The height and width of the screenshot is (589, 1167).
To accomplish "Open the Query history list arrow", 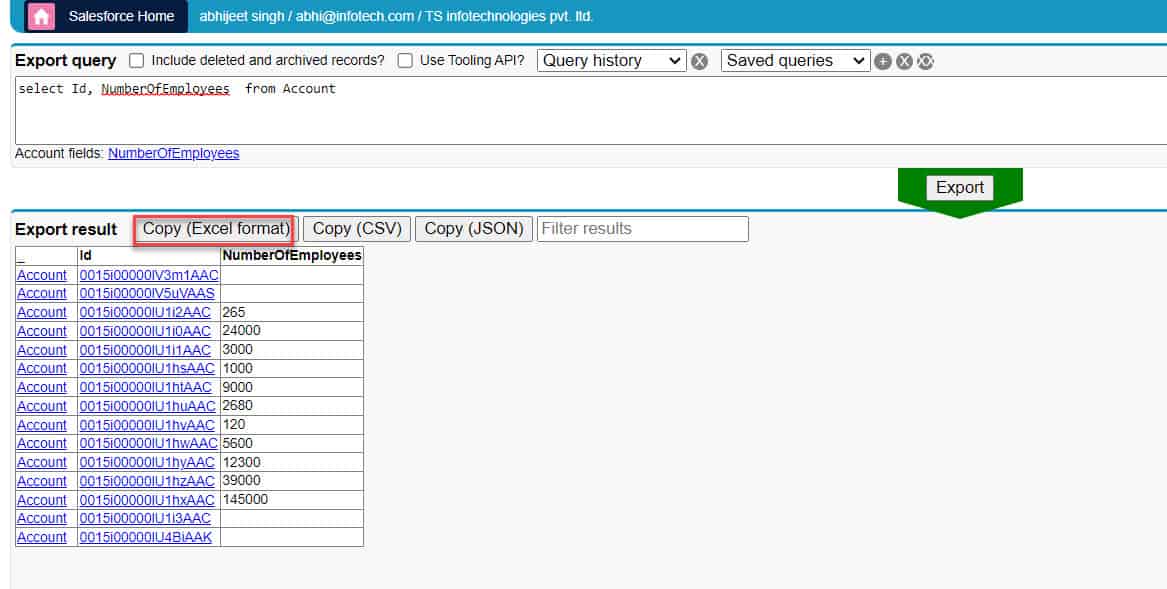I will [x=676, y=60].
